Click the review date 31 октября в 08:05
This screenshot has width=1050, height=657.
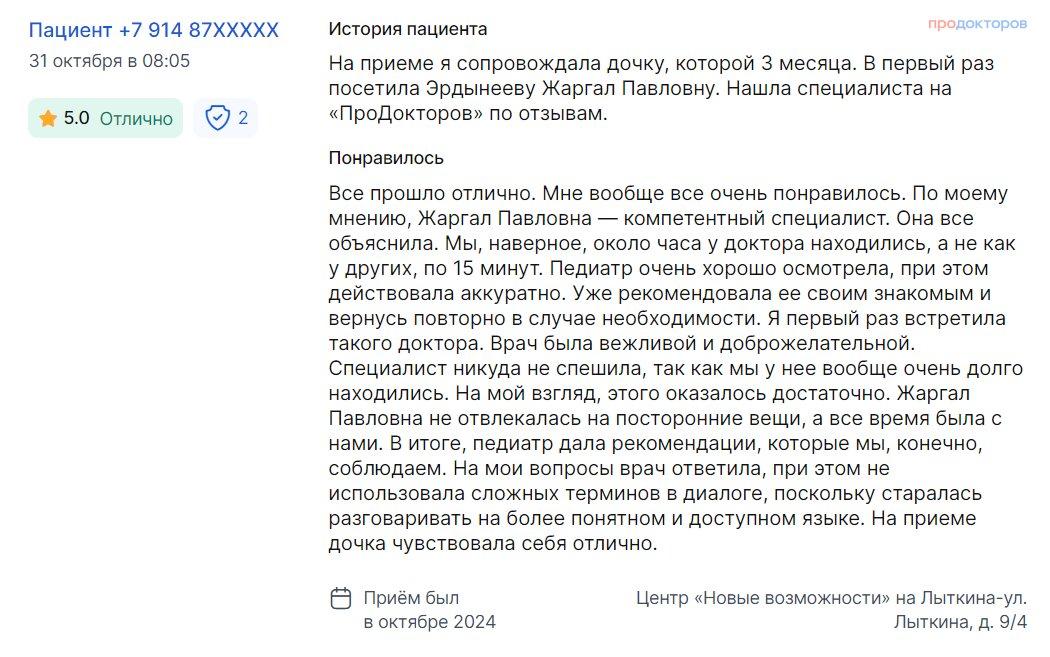click(x=109, y=61)
